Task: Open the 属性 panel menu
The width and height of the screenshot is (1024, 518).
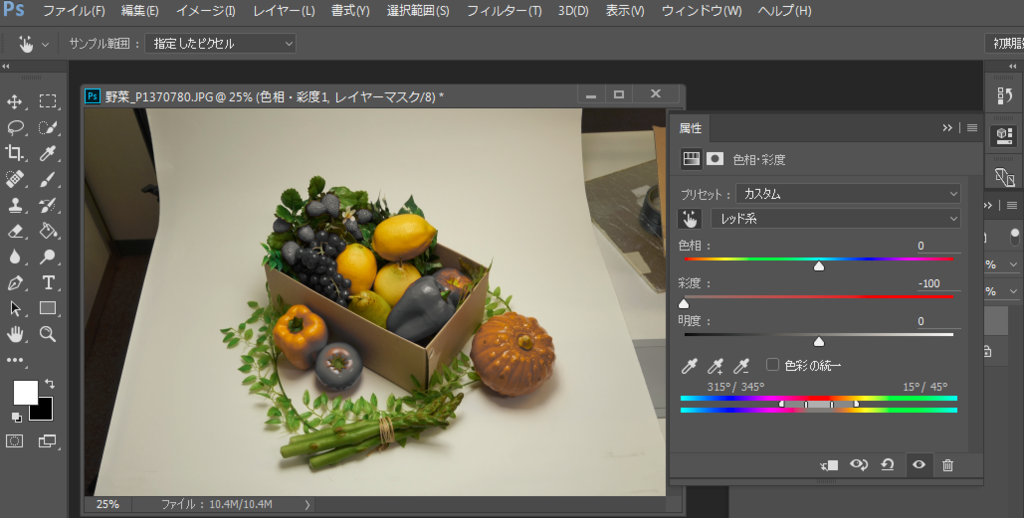Action: (x=972, y=128)
